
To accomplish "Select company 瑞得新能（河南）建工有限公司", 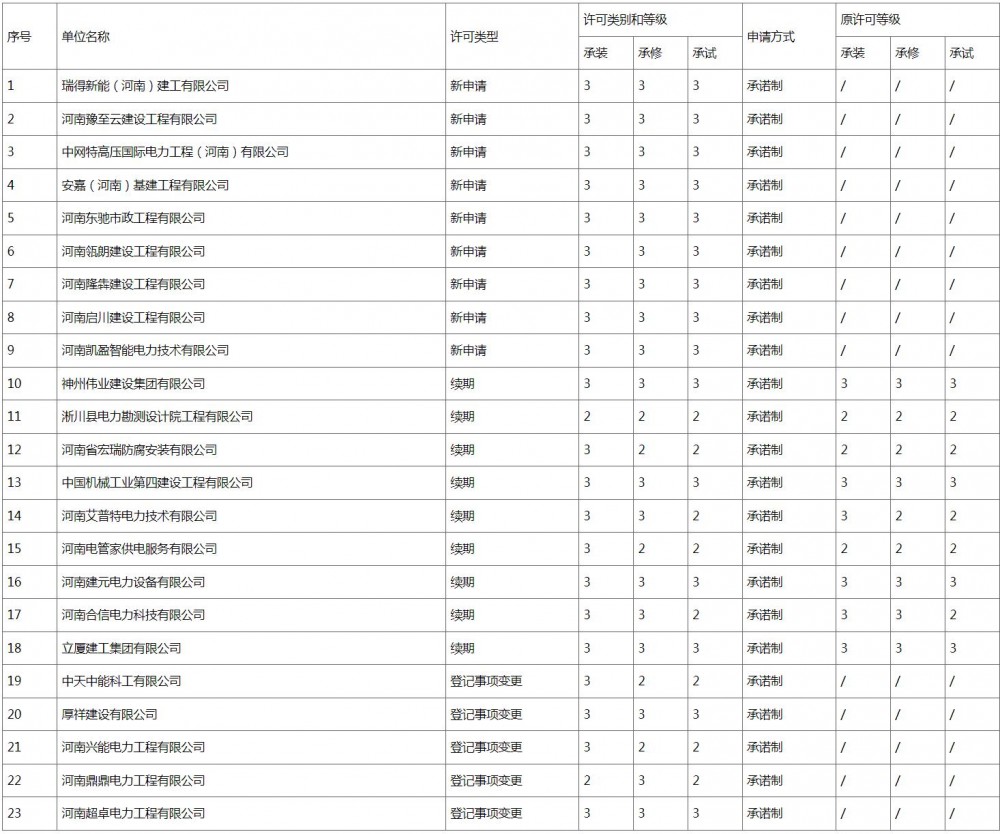I will 145,86.
